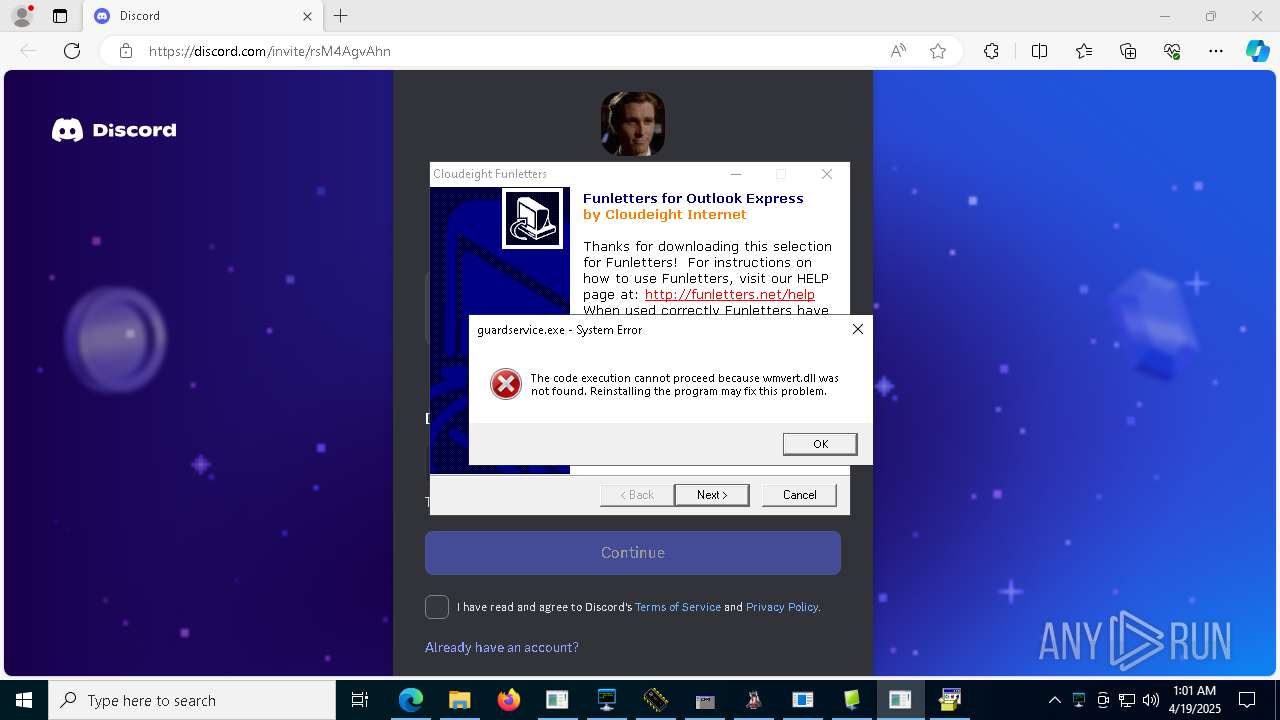Close the guardservice.exe System Error dialog

[x=857, y=329]
